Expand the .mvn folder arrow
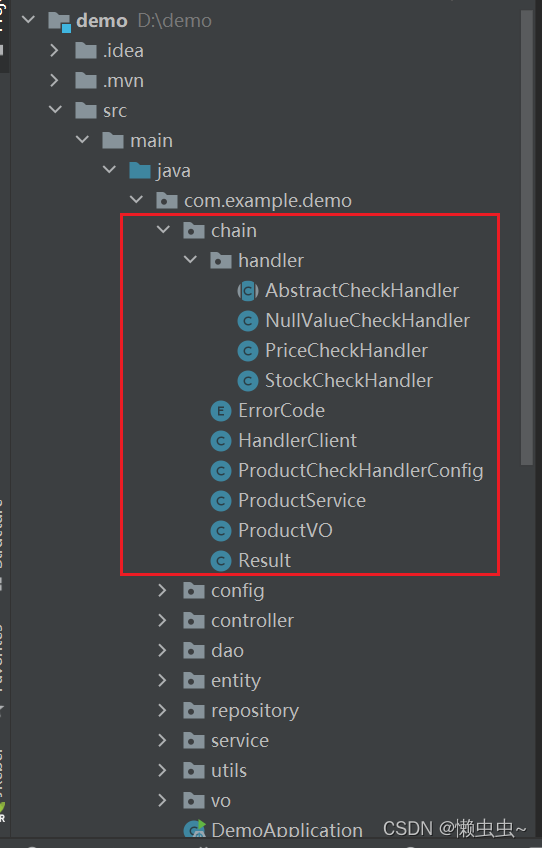This screenshot has height=848, width=542. point(54,81)
